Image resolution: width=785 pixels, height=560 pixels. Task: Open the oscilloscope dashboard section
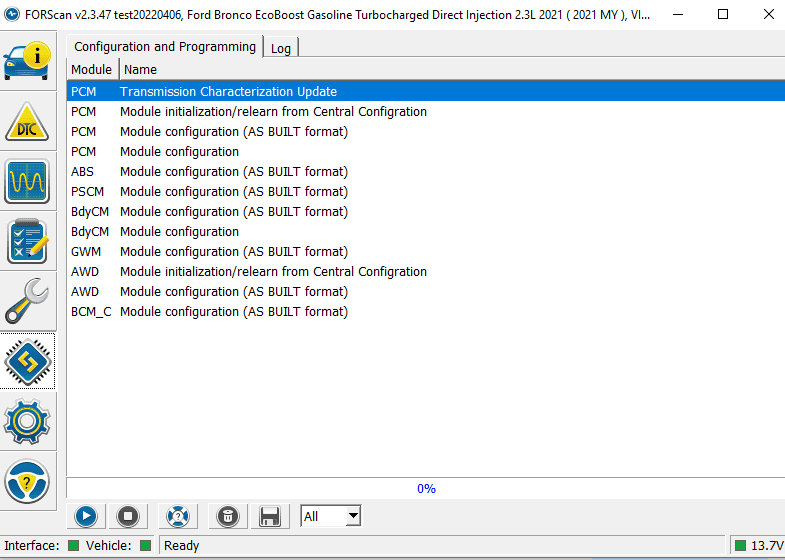pyautogui.click(x=28, y=181)
